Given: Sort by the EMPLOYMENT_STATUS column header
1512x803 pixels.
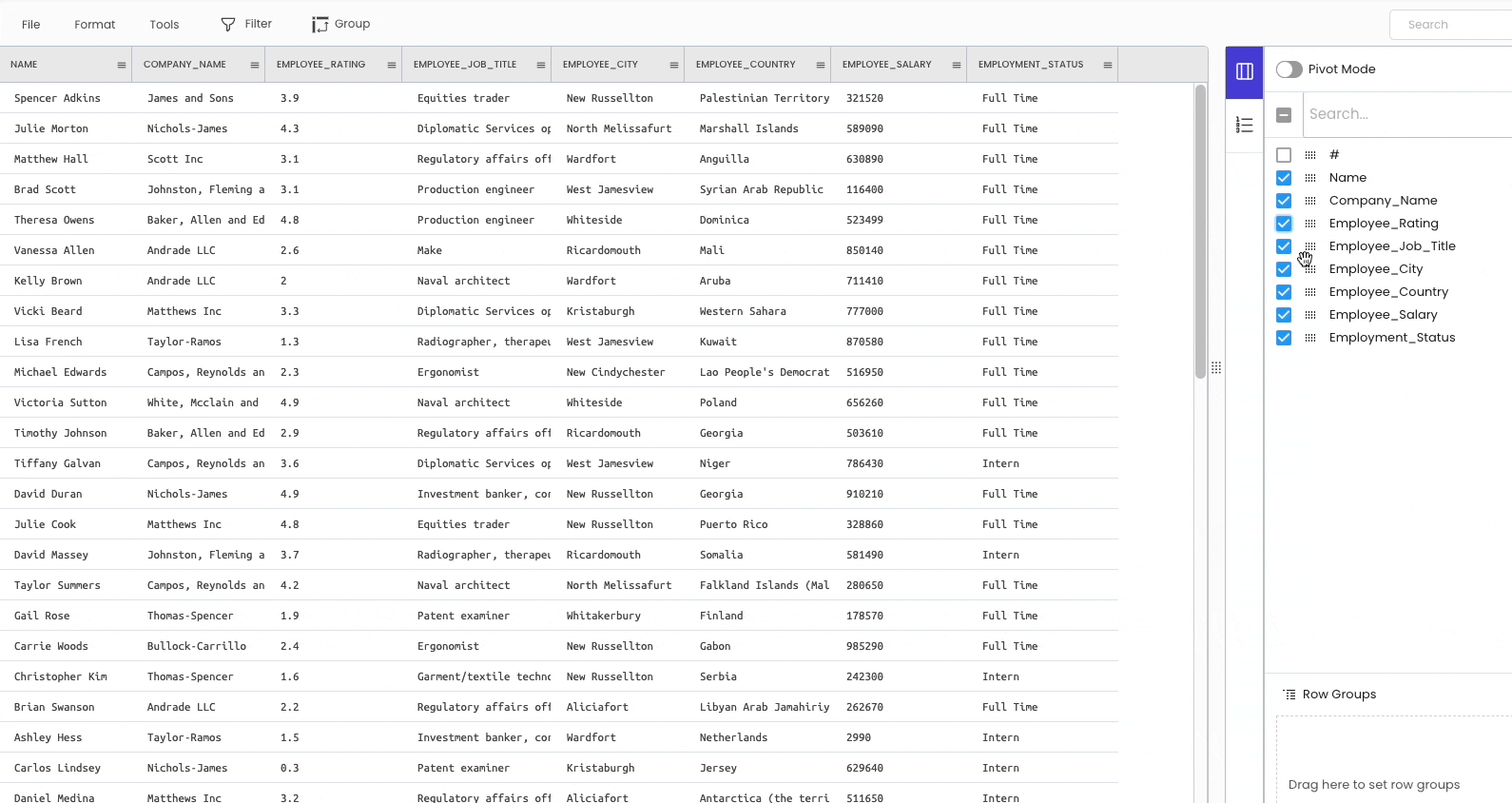Looking at the screenshot, I should click(x=1031, y=65).
